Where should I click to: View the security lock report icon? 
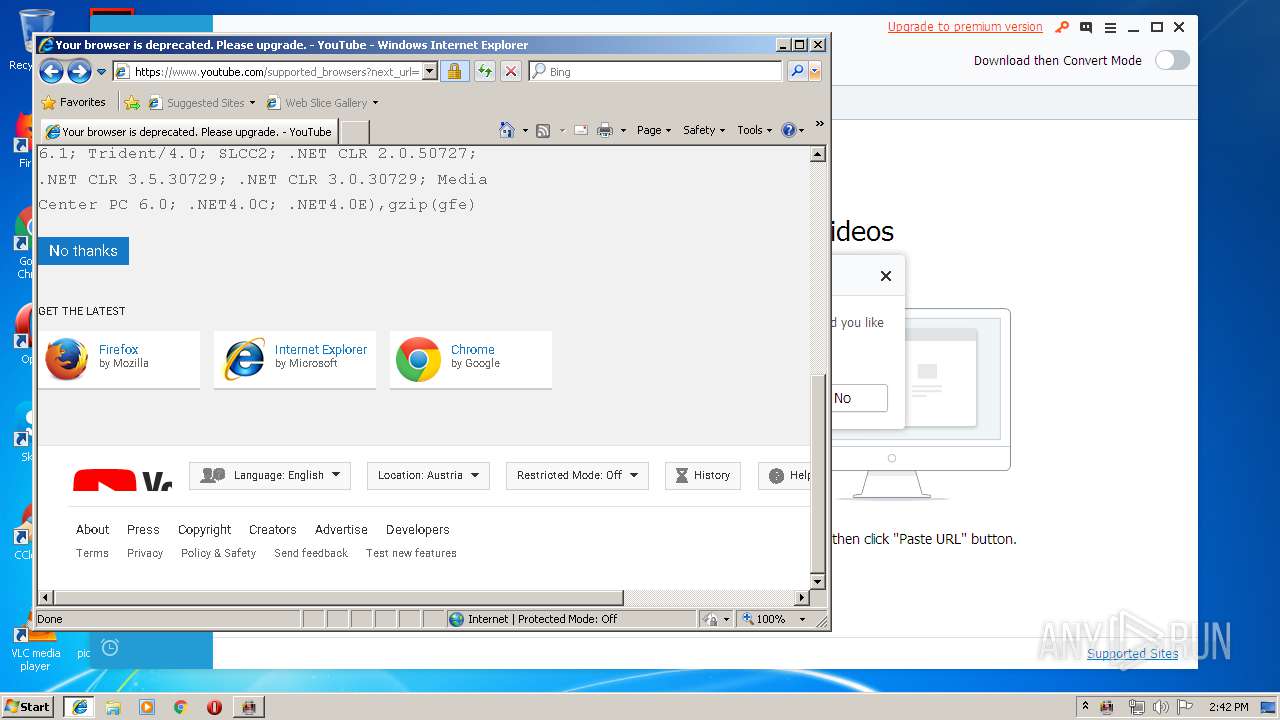(454, 72)
